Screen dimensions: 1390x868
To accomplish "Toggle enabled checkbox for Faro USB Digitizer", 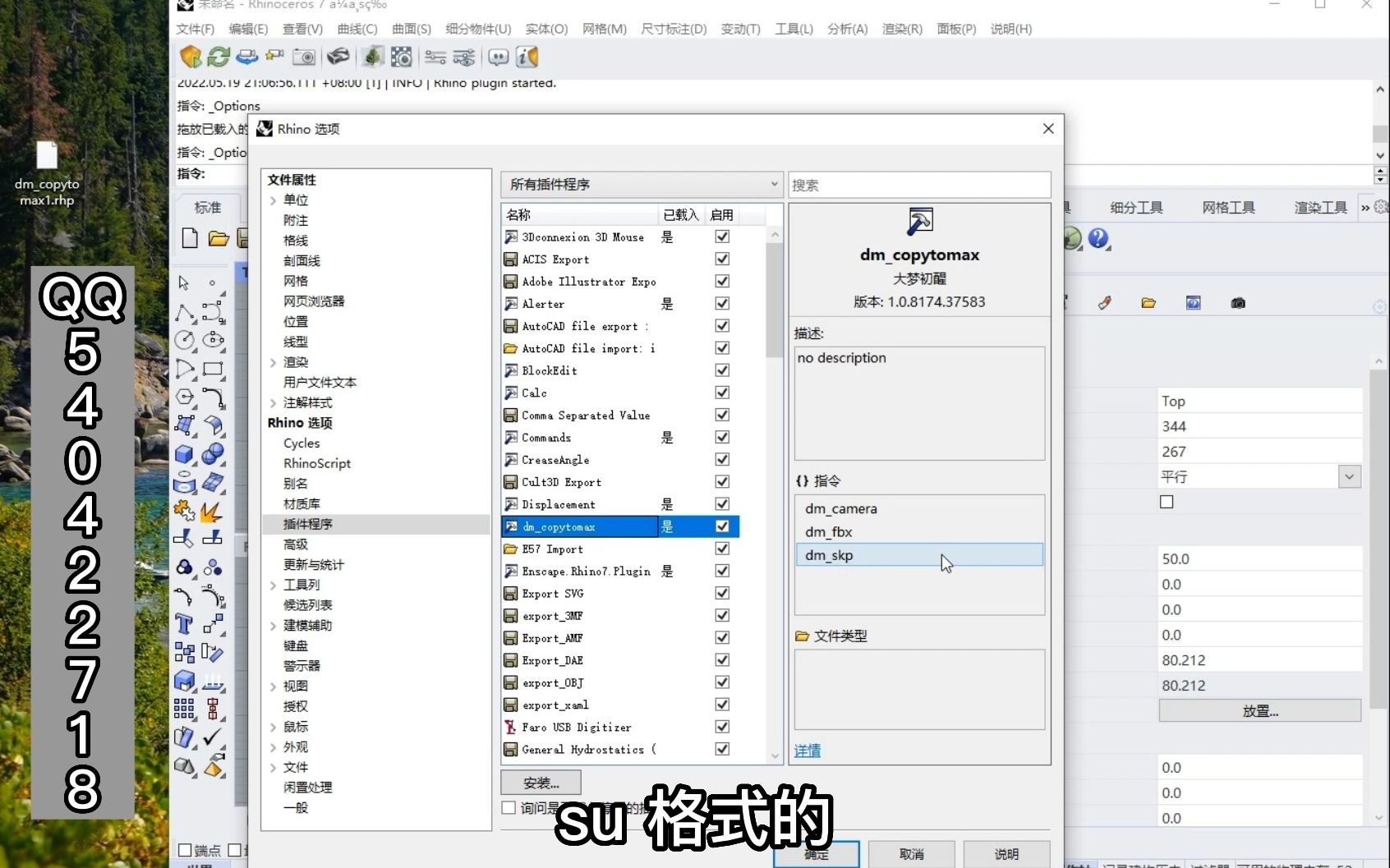I will [722, 727].
